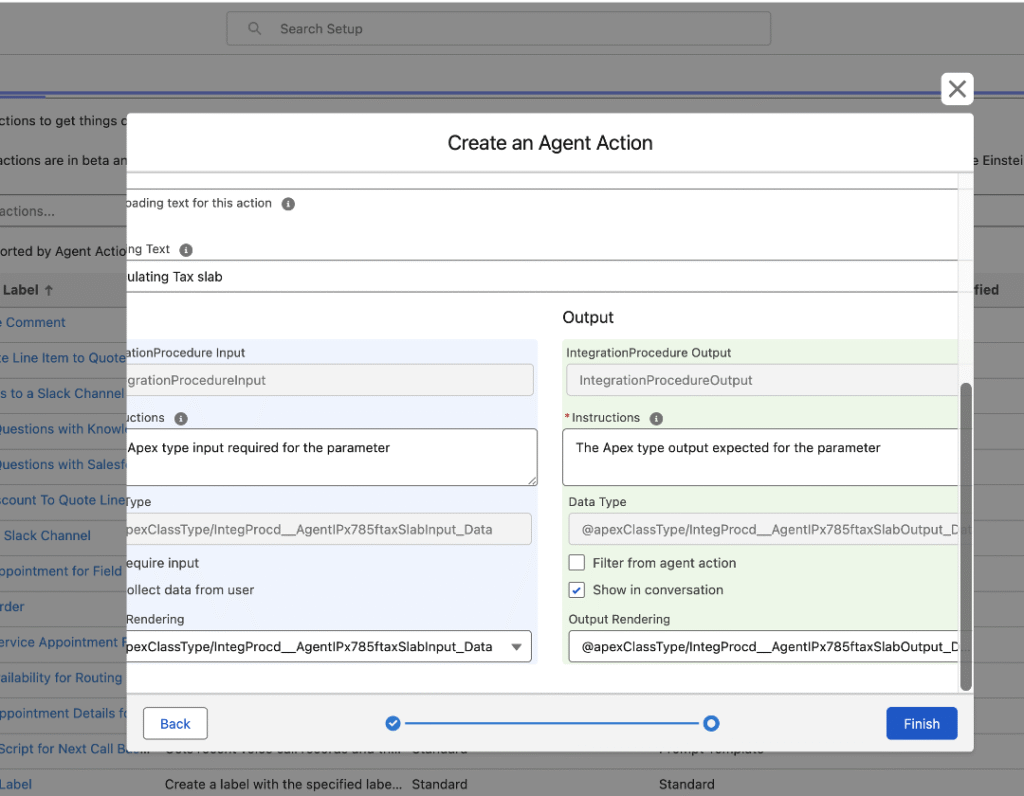Click the Output section heading
Image resolution: width=1024 pixels, height=796 pixels.
pyautogui.click(x=588, y=317)
